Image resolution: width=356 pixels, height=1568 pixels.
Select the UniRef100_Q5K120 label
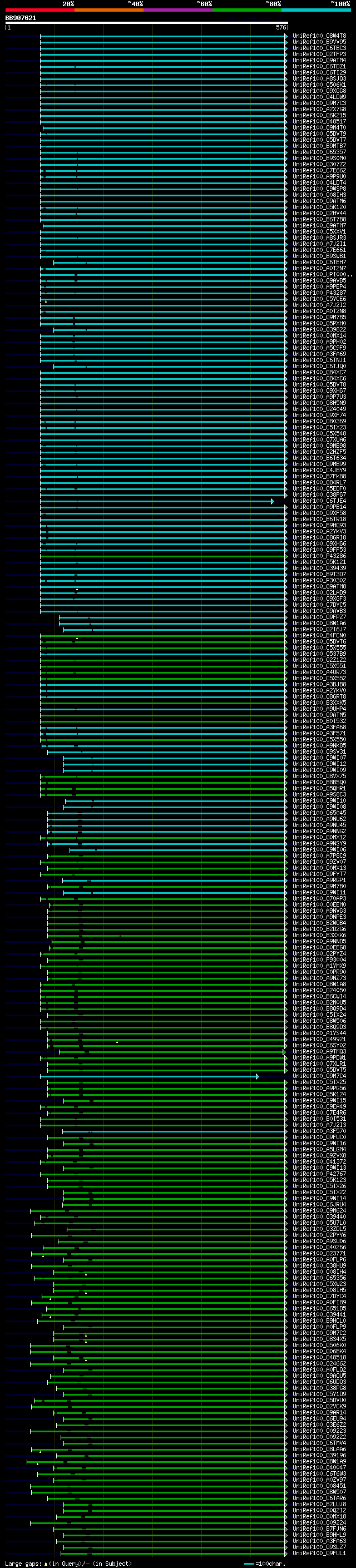(x=319, y=207)
